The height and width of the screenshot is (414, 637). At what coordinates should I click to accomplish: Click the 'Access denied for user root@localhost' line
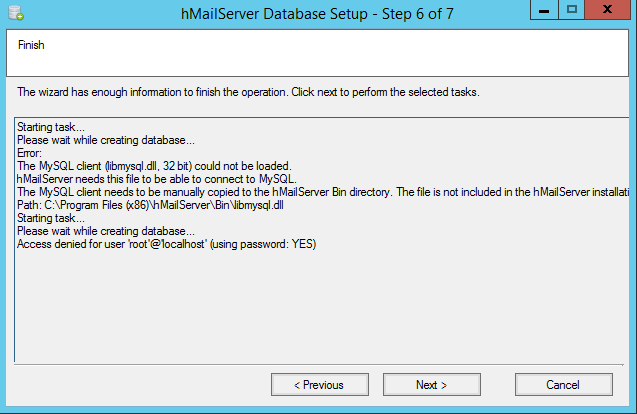167,244
